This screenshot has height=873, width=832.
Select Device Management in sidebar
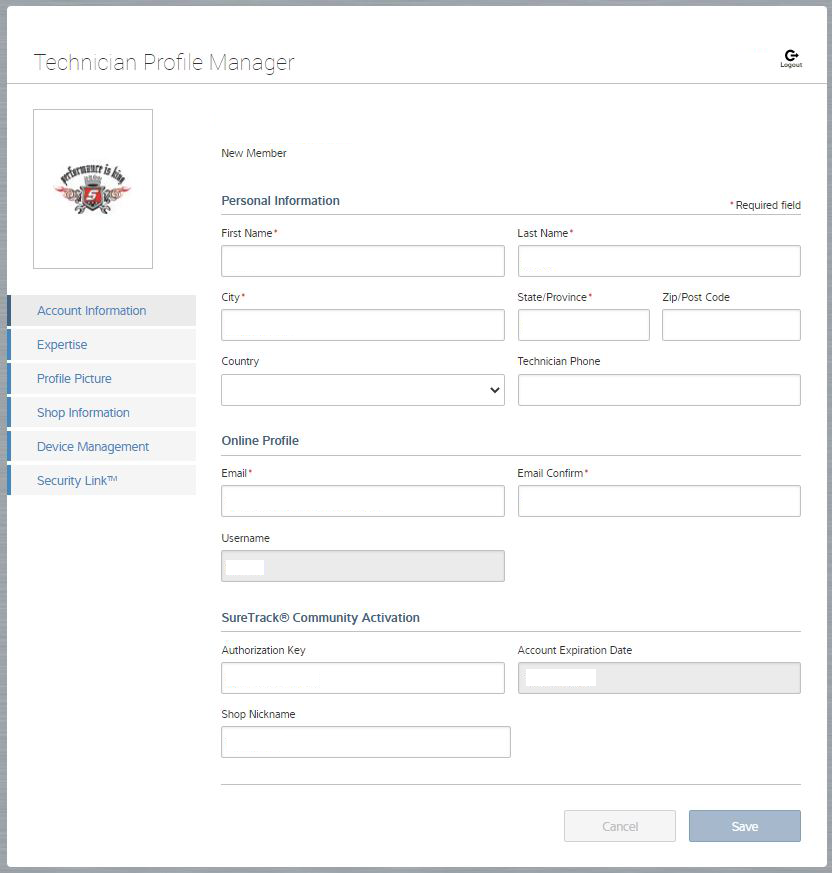pos(93,447)
